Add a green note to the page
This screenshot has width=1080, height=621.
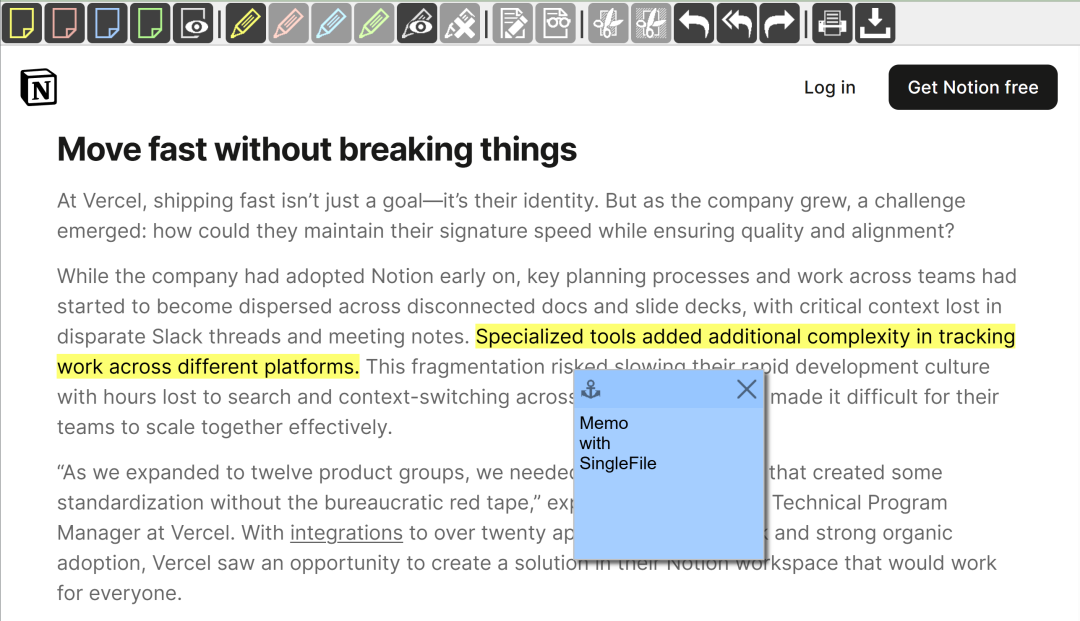pyautogui.click(x=150, y=23)
